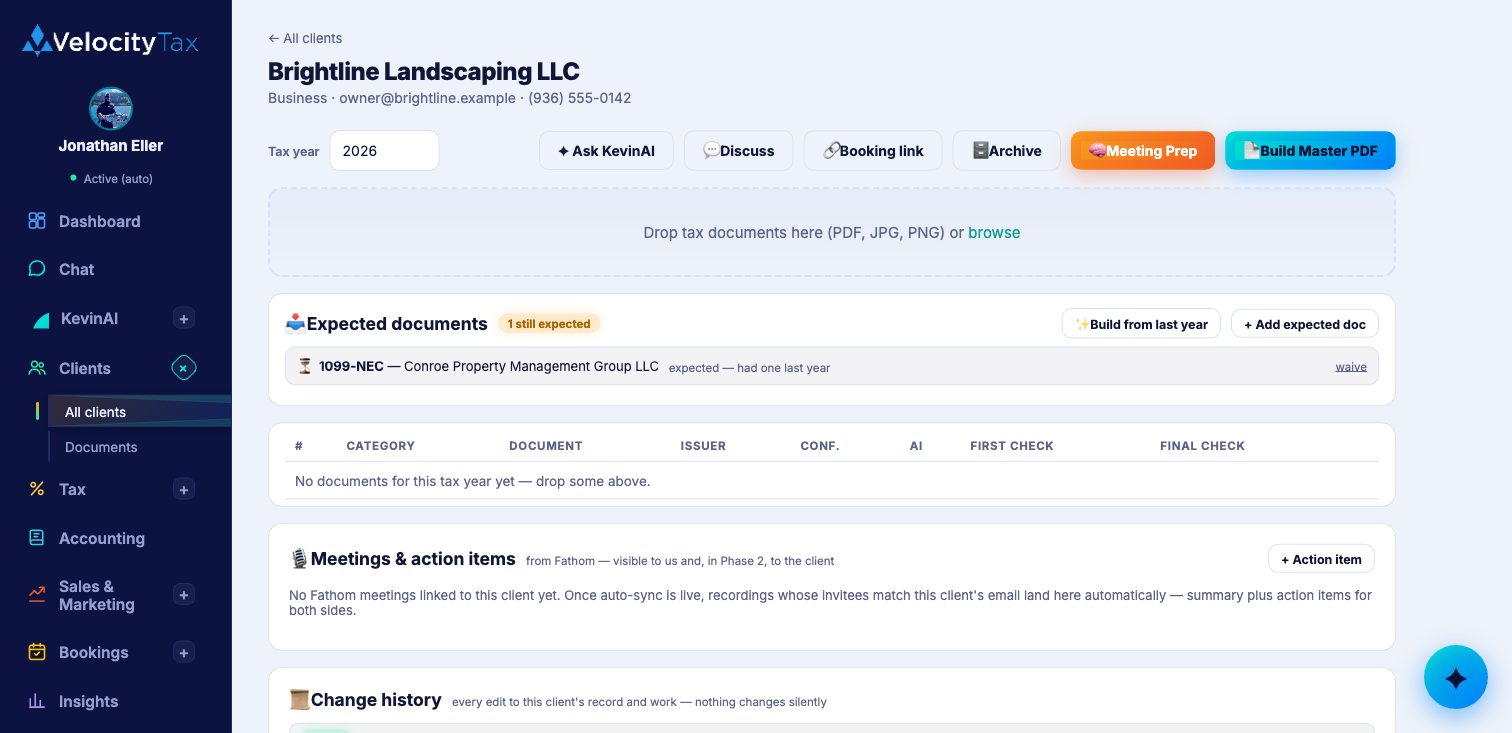Click the Tax percent icon
Viewport: 1512px width, 733px height.
[x=37, y=489]
